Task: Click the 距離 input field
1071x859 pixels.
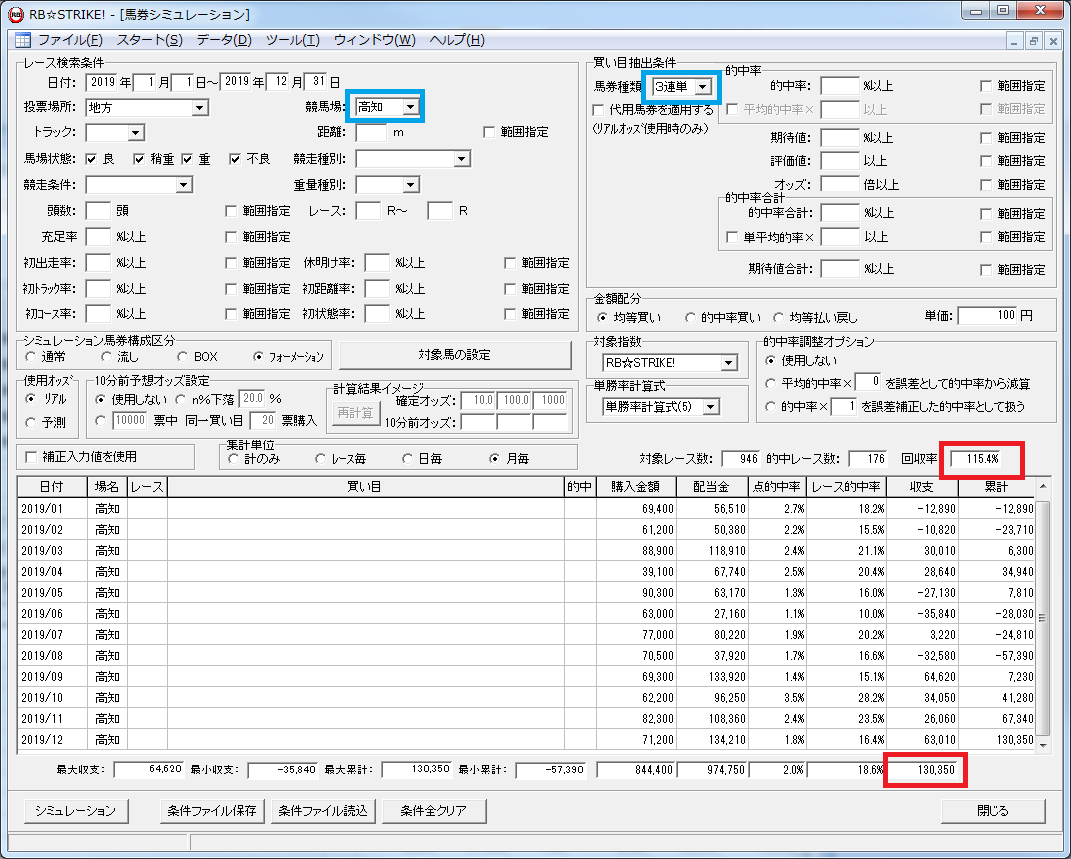Action: (x=371, y=132)
